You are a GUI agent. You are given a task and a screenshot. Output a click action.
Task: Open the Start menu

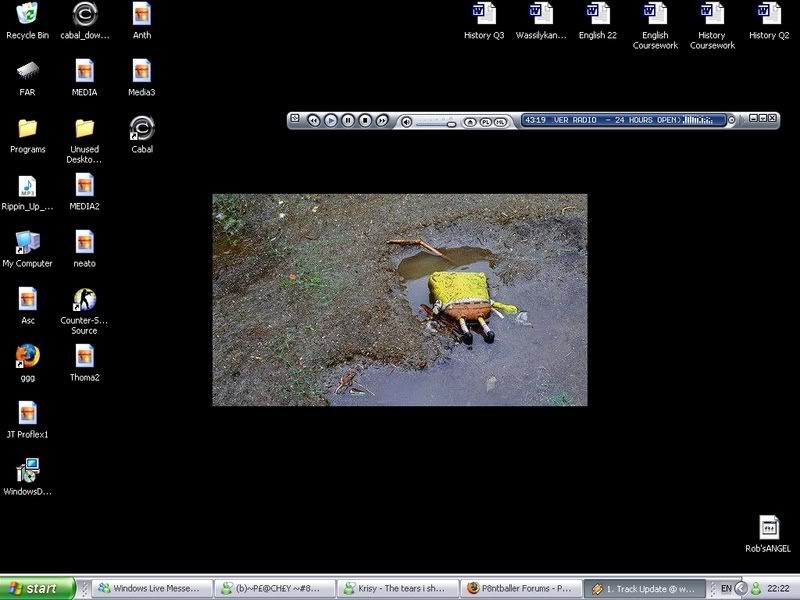click(x=37, y=588)
